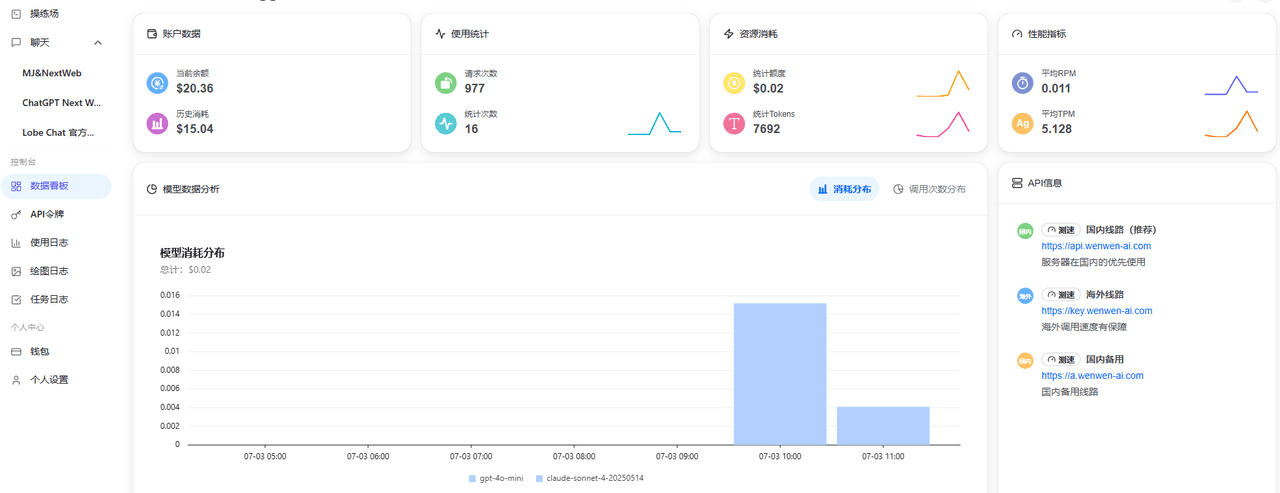1280x493 pixels.
Task: Click the 绘图日志 image icon
Action: point(16,271)
